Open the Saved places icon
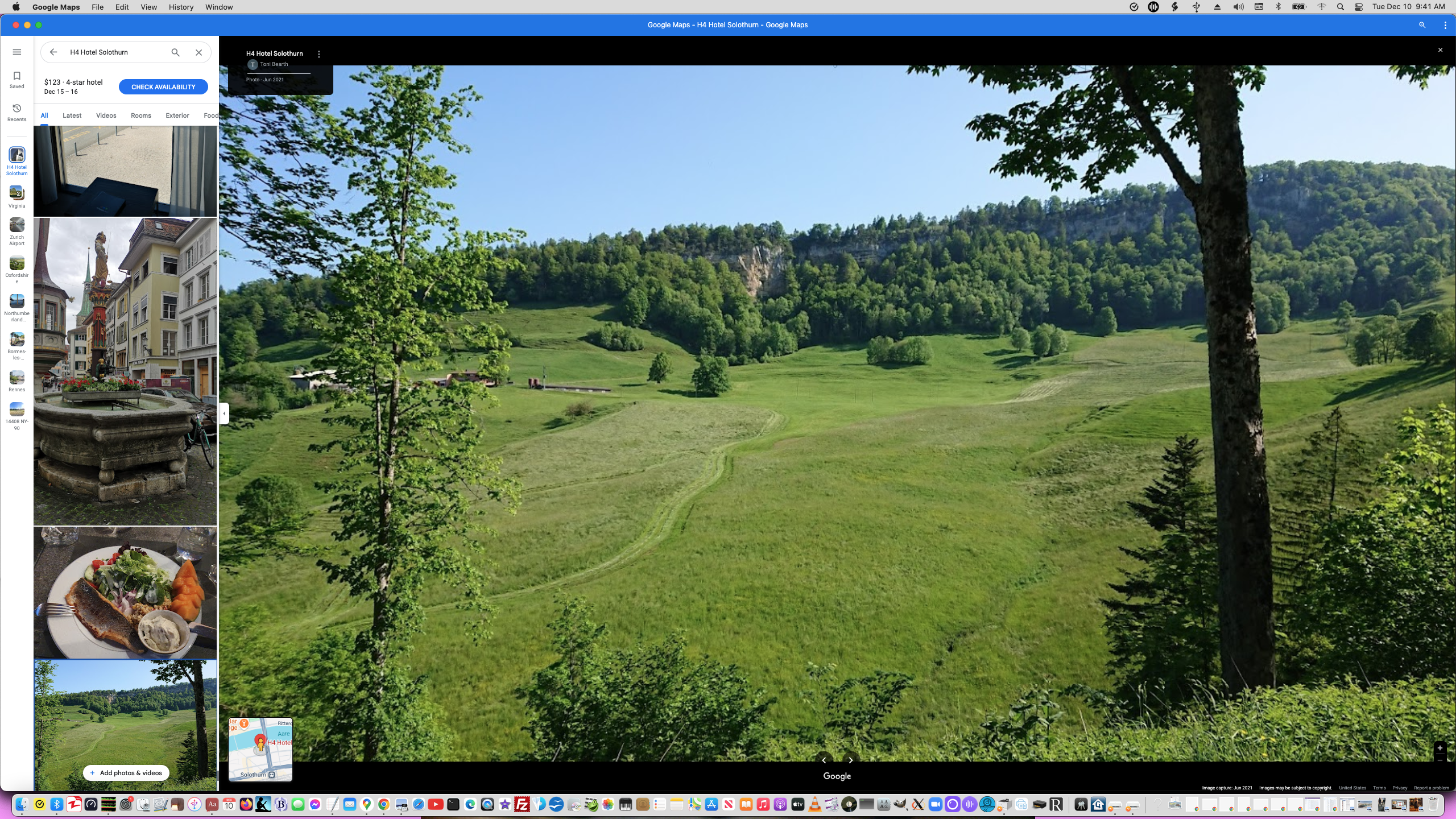The height and width of the screenshot is (819, 1456). pyautogui.click(x=16, y=79)
